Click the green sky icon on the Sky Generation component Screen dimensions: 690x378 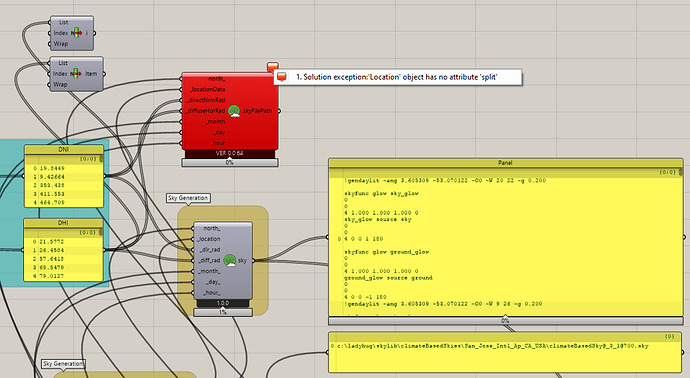(230, 261)
